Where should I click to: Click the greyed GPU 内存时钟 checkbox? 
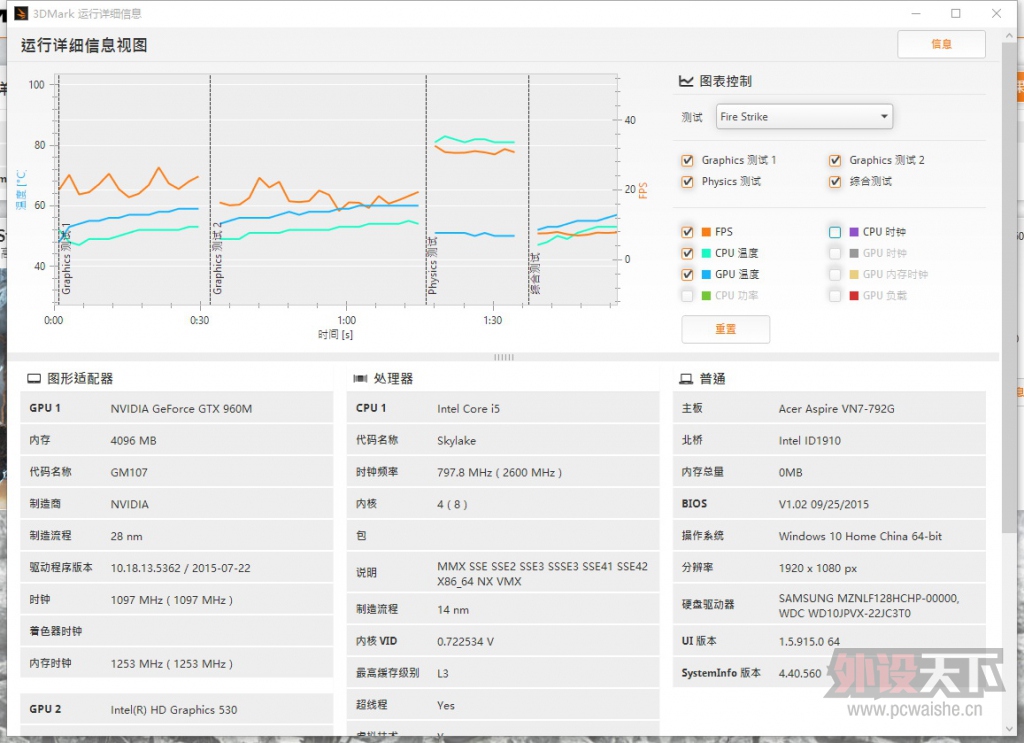tap(835, 274)
